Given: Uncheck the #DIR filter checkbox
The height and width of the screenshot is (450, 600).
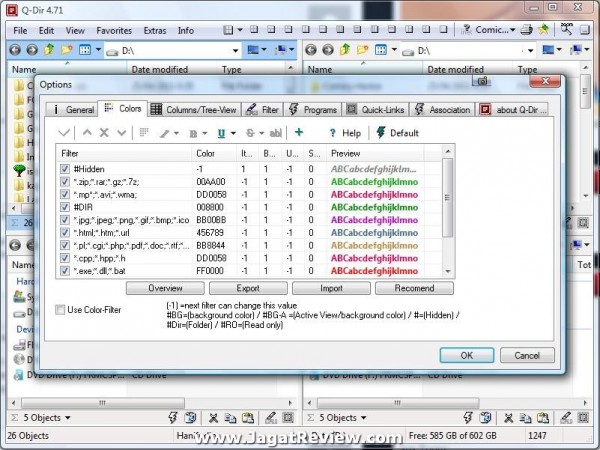Looking at the screenshot, I should click(65, 207).
